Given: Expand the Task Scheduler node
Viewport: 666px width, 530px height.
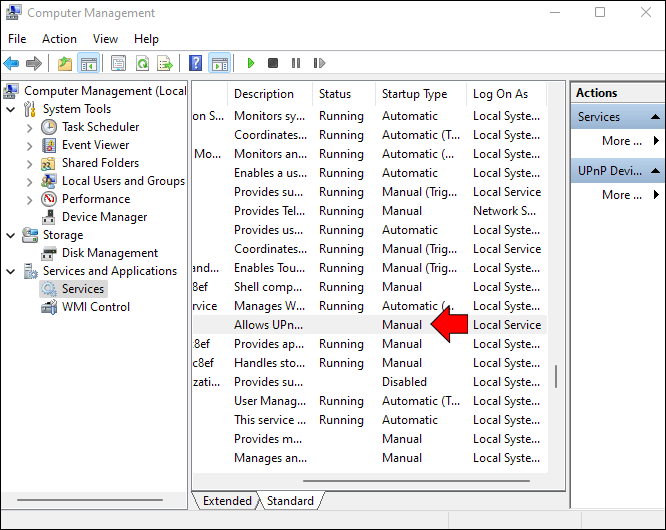Looking at the screenshot, I should pyautogui.click(x=29, y=128).
